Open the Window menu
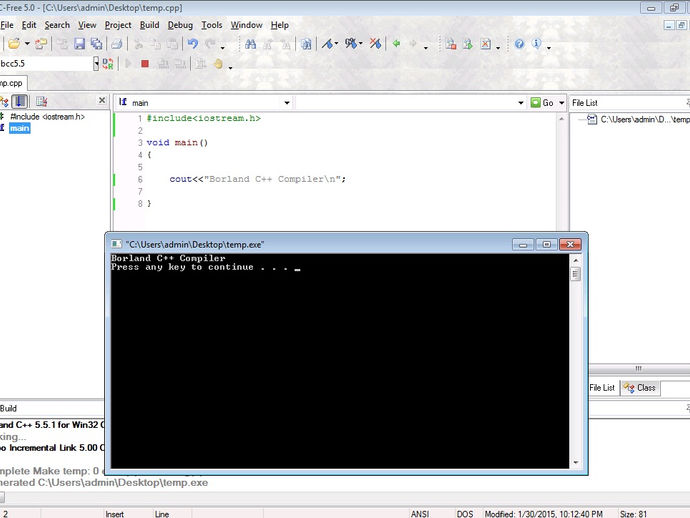 pyautogui.click(x=246, y=25)
